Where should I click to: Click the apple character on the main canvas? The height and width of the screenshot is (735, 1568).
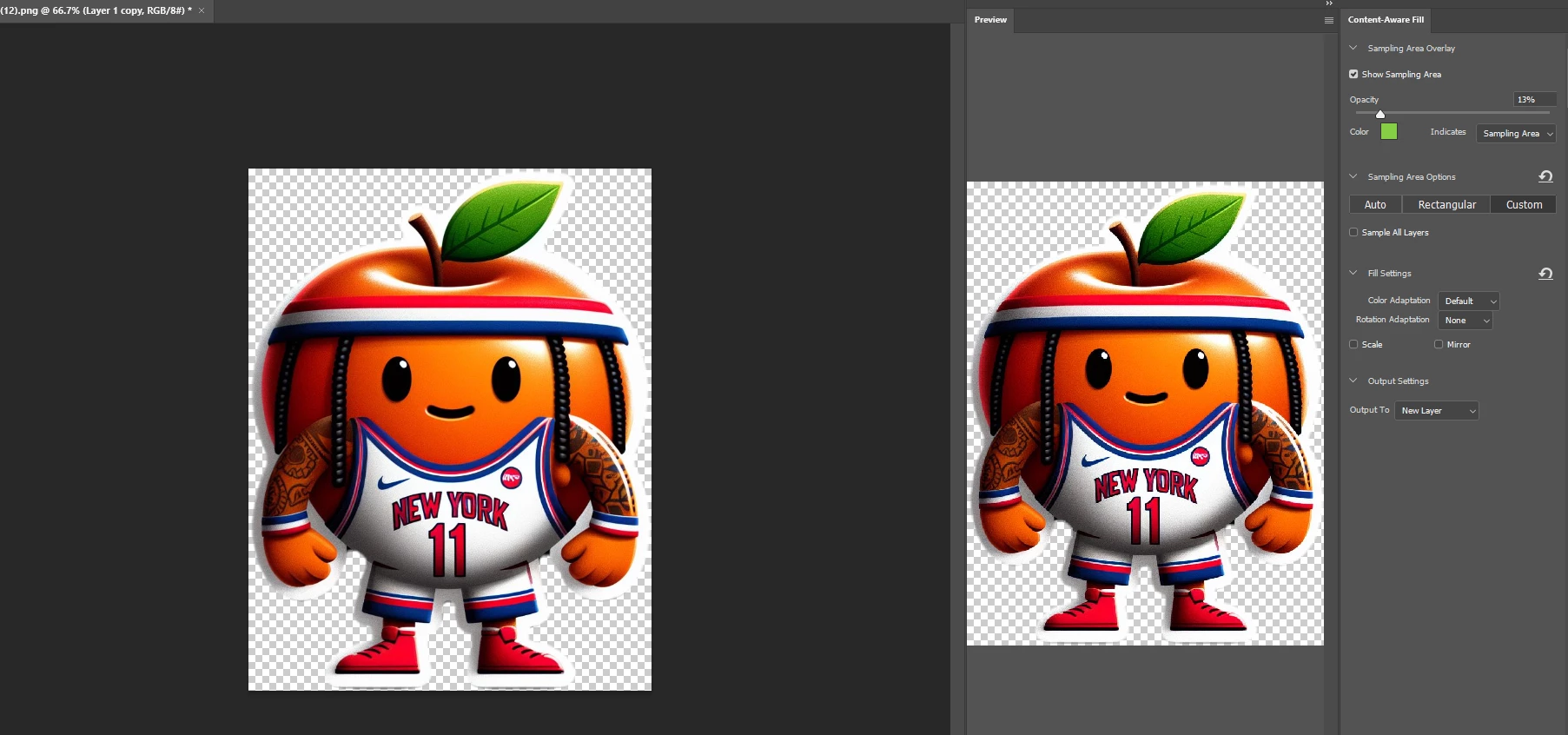point(450,430)
